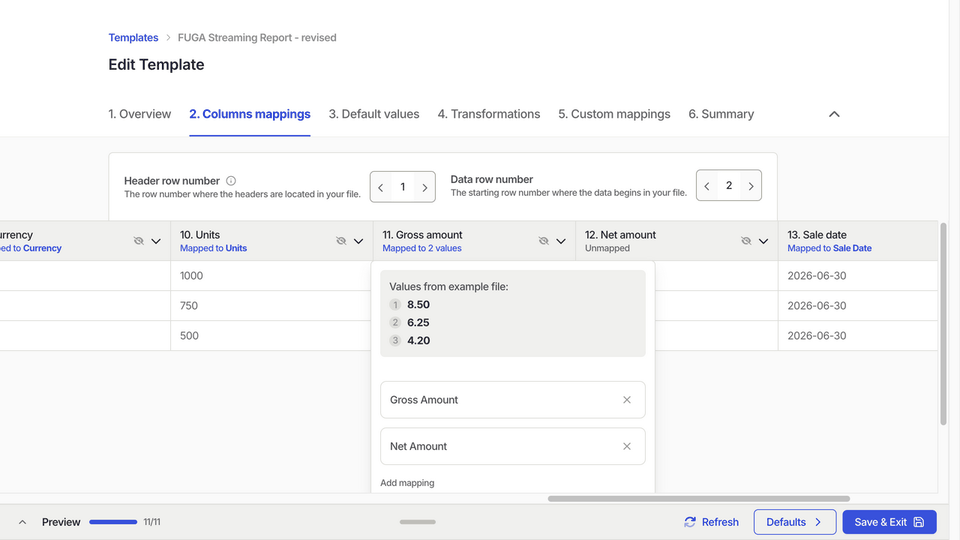The width and height of the screenshot is (960, 540).
Task: Collapse the Gross amount mapping dropdown
Action: pos(561,241)
